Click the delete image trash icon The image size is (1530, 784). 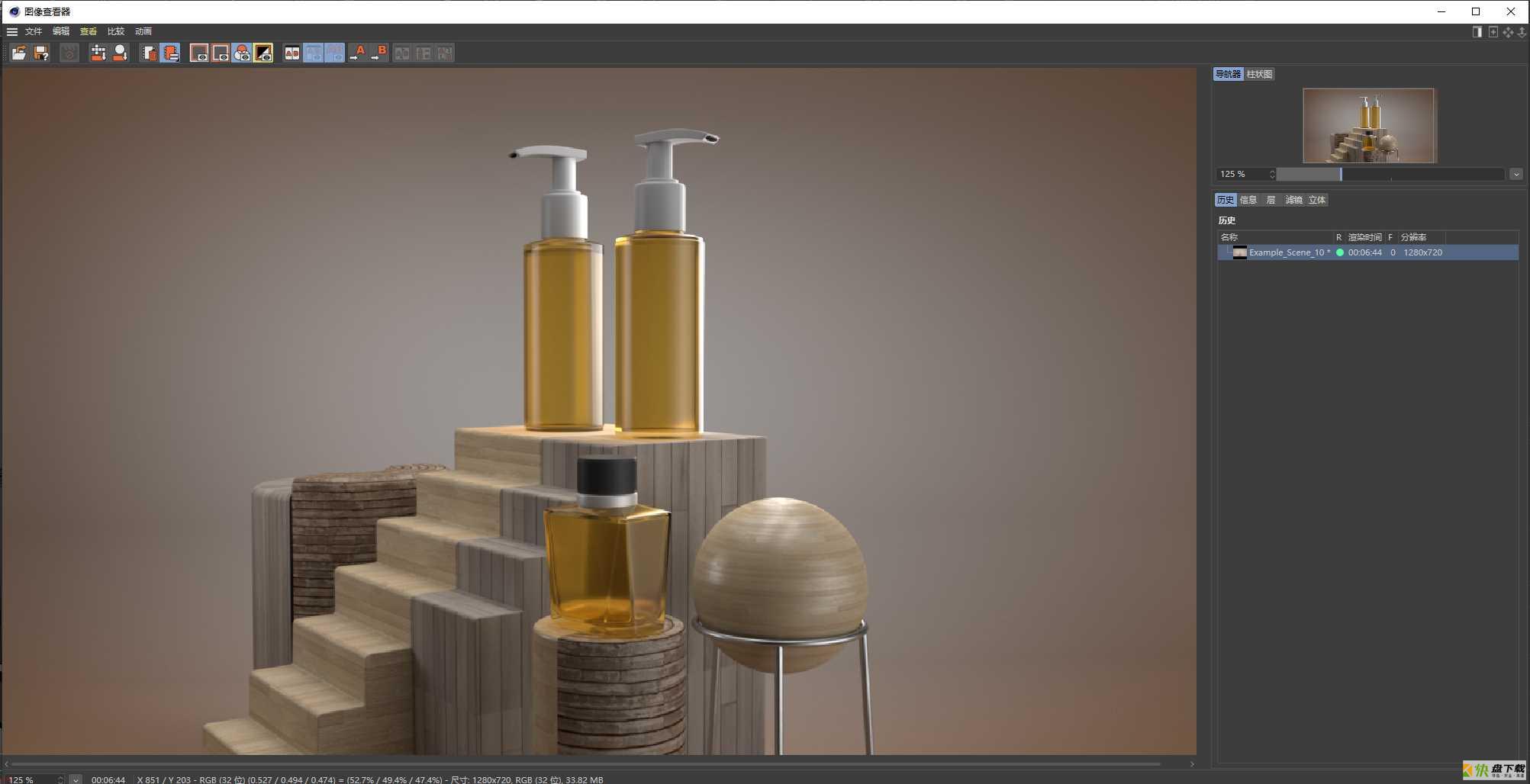pyautogui.click(x=149, y=53)
